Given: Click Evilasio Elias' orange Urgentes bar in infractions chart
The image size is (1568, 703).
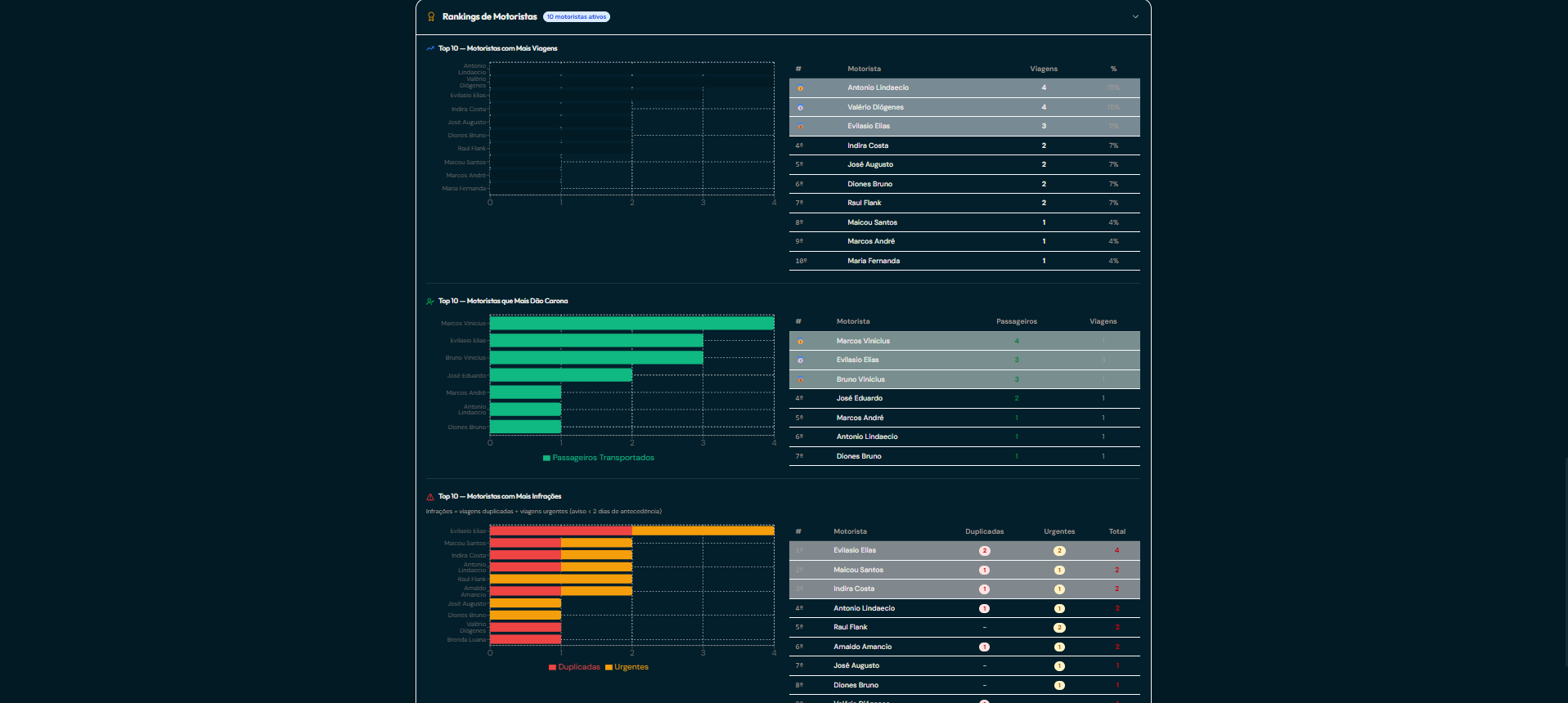Looking at the screenshot, I should (x=703, y=531).
